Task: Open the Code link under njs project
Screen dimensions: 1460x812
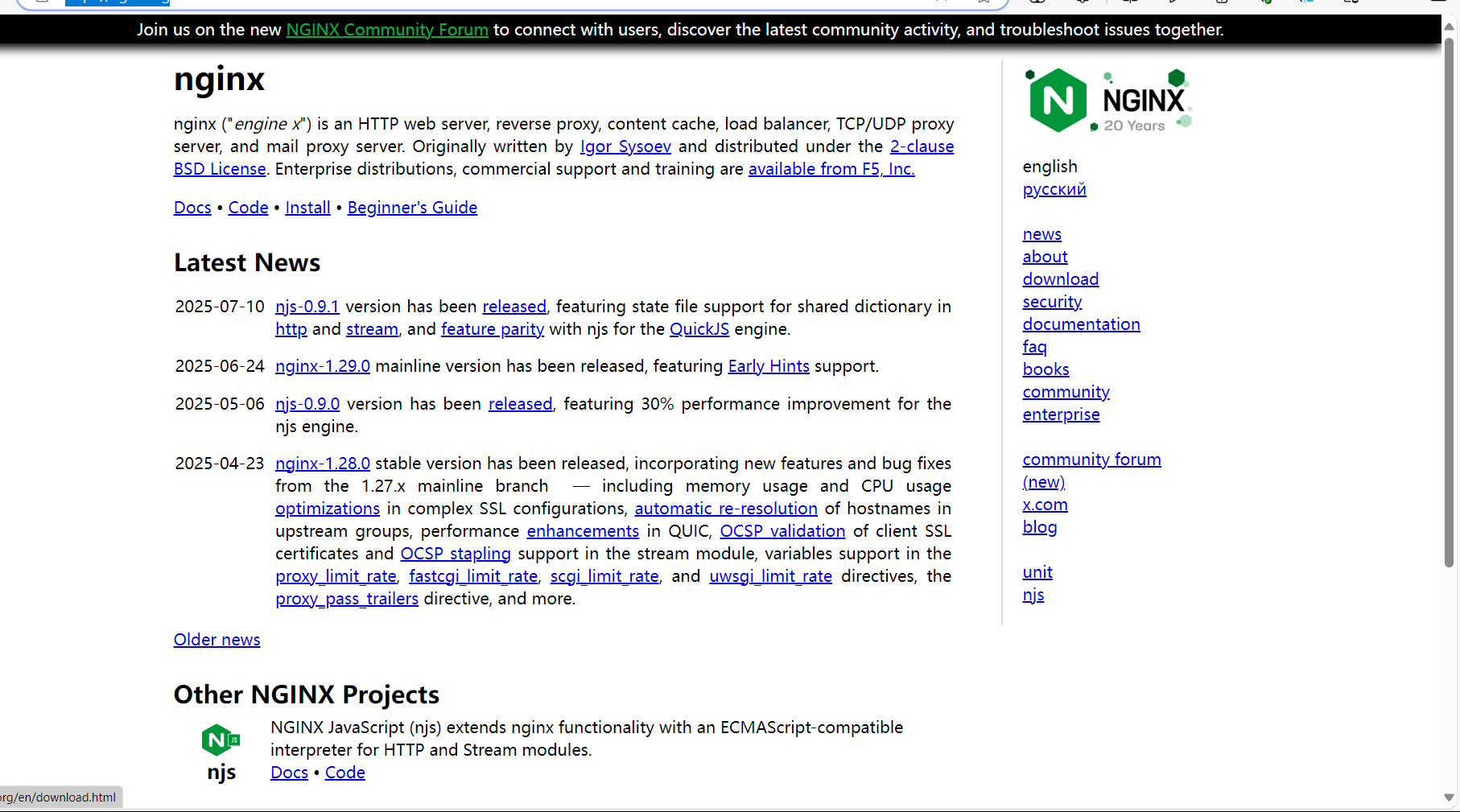Action: tap(345, 773)
